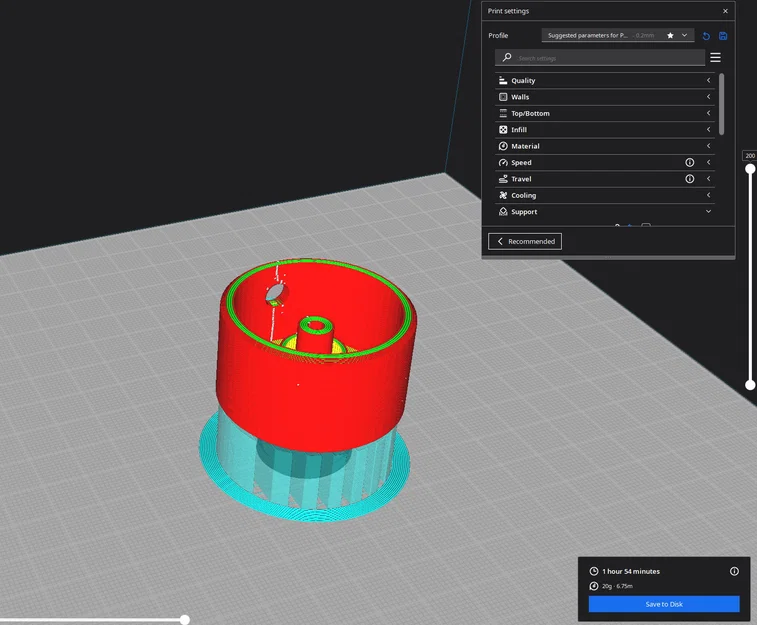This screenshot has height=625, width=757.
Task: Click the star icon in the profile selector
Action: pos(670,35)
